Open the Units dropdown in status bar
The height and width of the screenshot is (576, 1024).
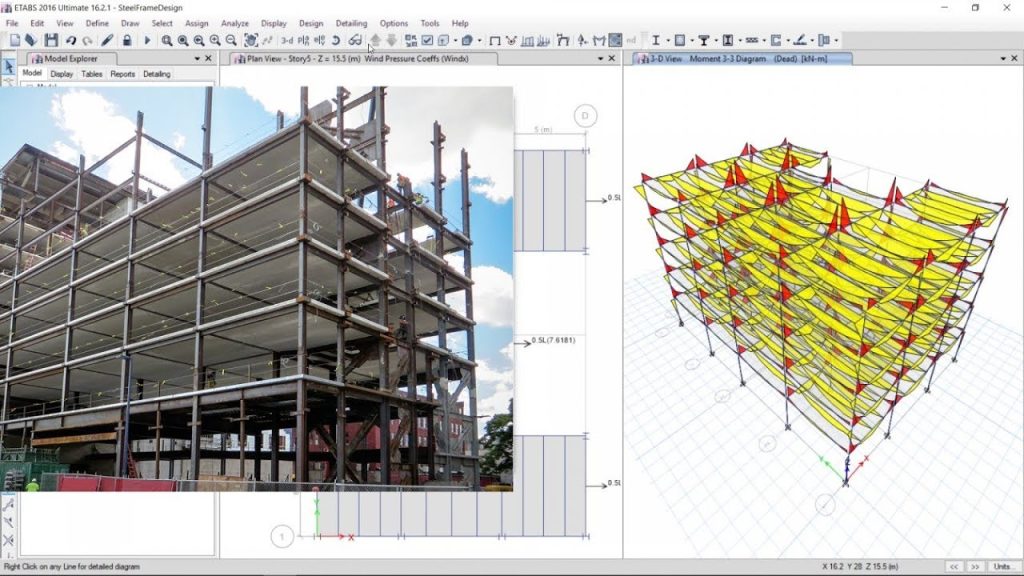1002,567
